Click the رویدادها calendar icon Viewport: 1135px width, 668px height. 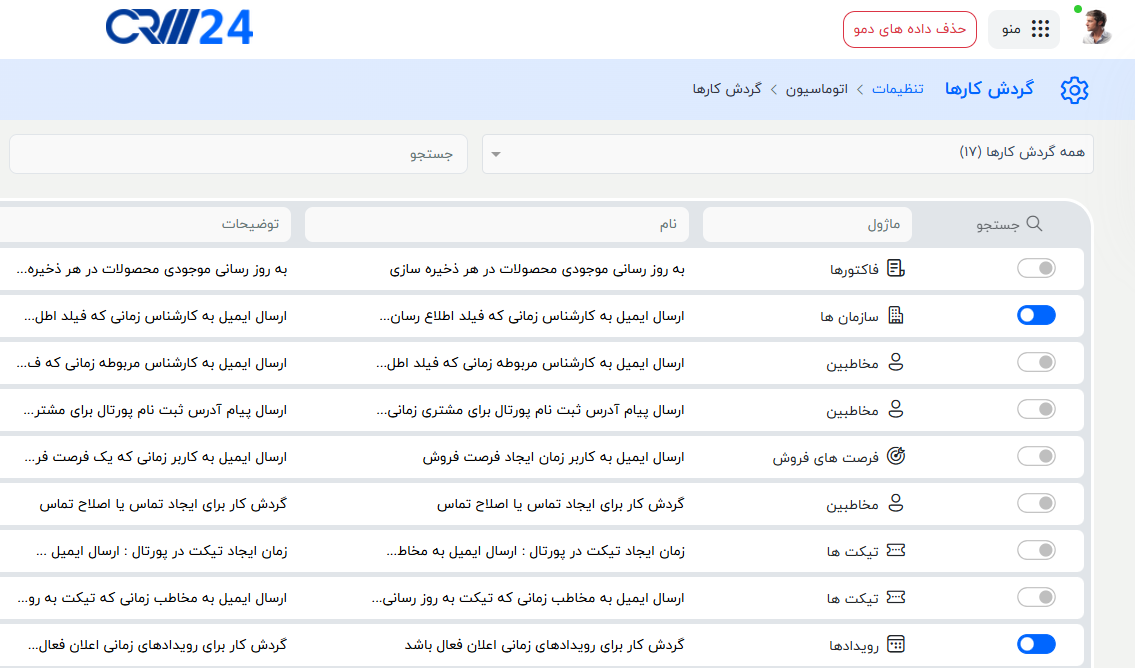coord(896,644)
